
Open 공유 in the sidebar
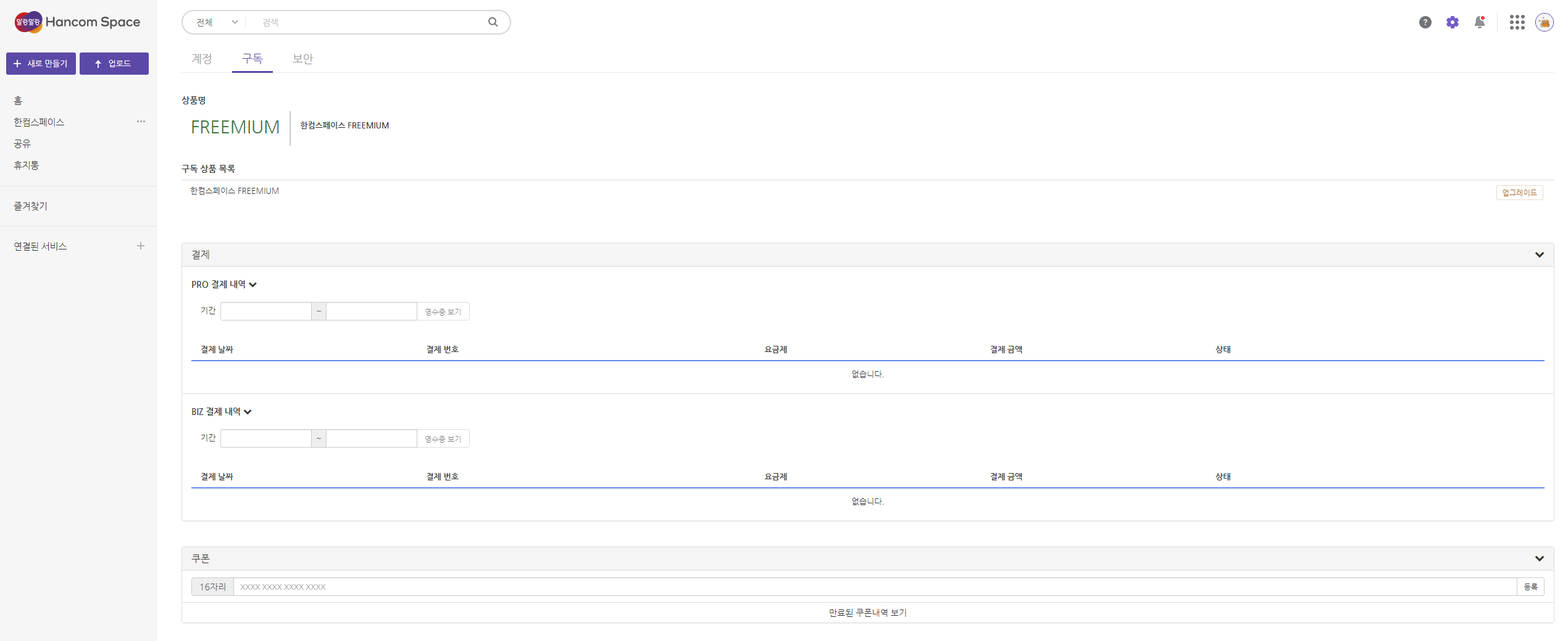[x=22, y=144]
